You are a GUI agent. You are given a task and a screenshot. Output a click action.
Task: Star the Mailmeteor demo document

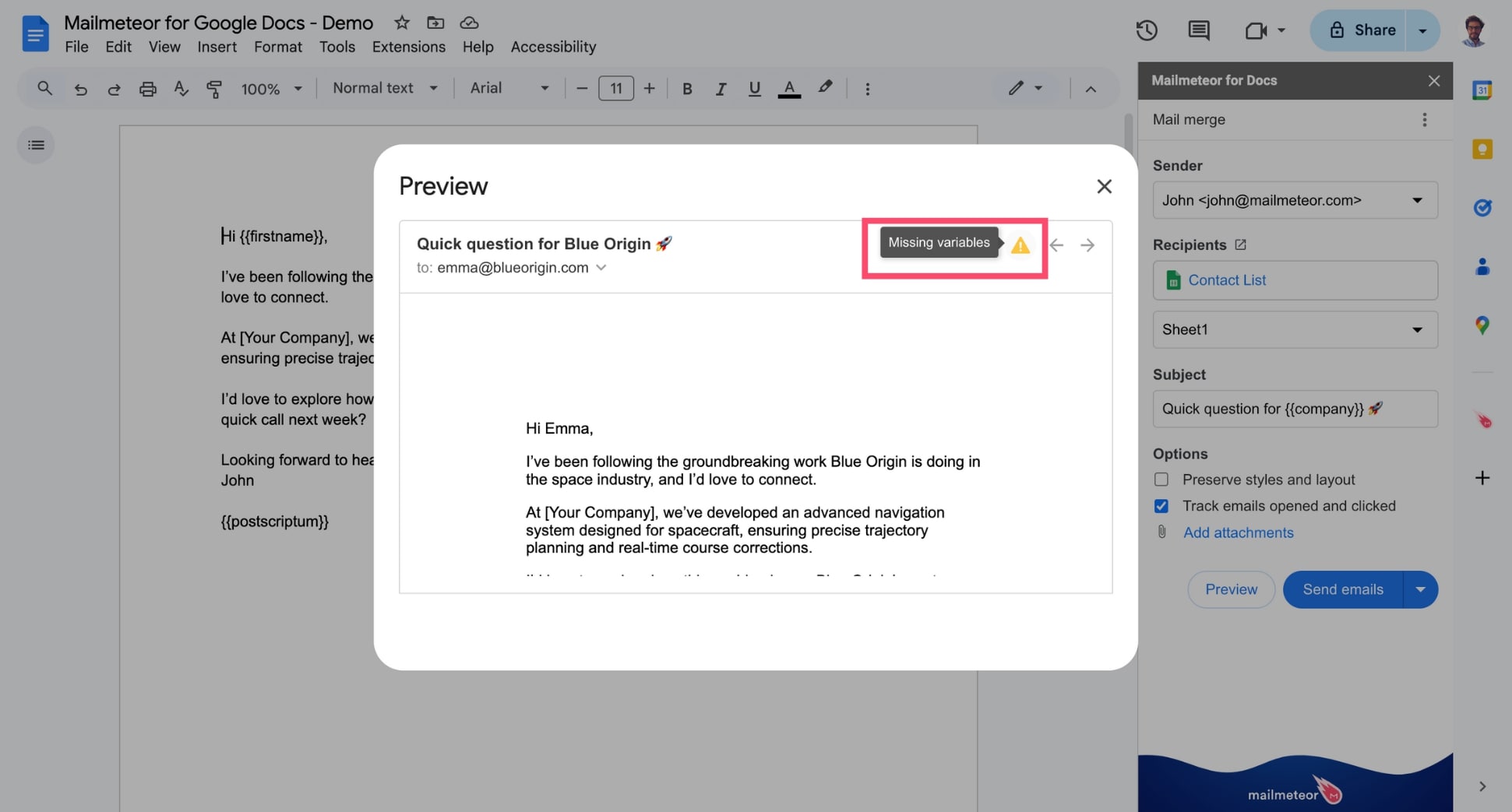tap(402, 23)
